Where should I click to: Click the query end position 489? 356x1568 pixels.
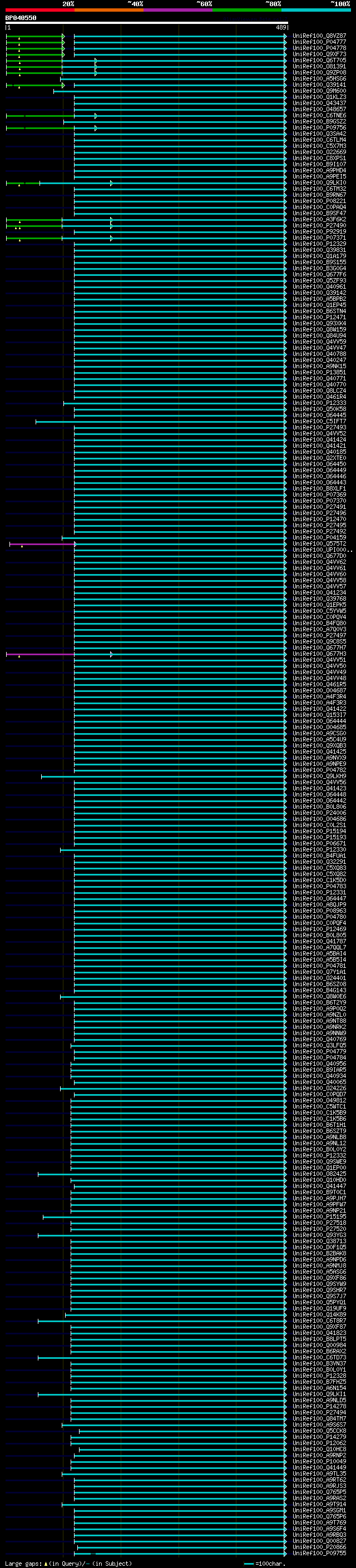pos(280,28)
